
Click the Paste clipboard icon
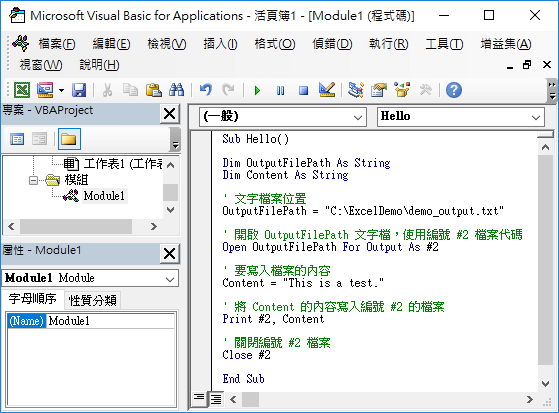click(x=154, y=90)
